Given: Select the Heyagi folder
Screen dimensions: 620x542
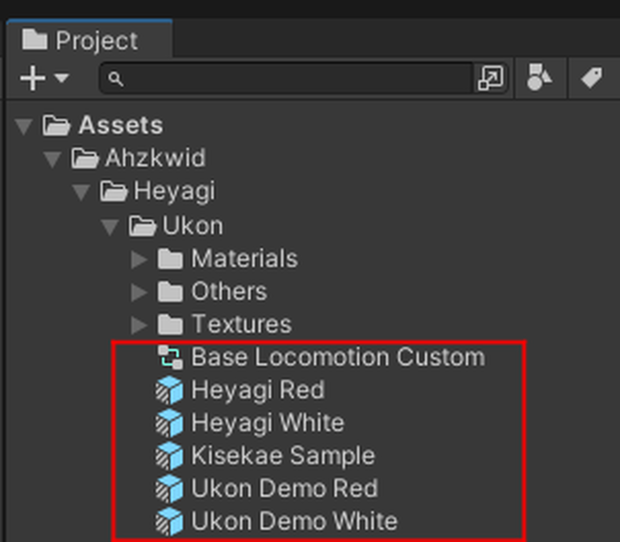Looking at the screenshot, I should (x=157, y=191).
